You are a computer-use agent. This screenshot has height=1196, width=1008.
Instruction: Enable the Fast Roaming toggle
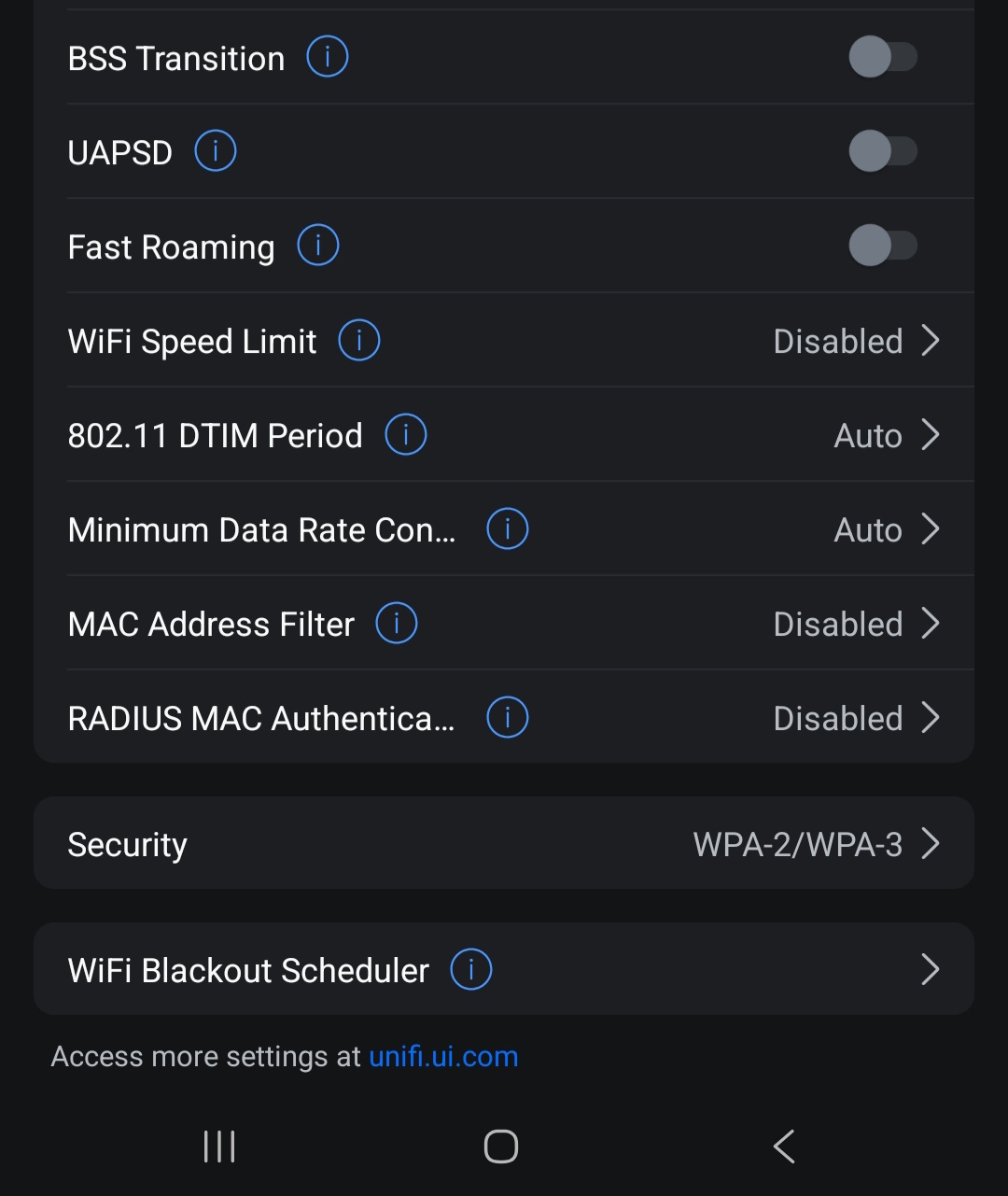(883, 246)
